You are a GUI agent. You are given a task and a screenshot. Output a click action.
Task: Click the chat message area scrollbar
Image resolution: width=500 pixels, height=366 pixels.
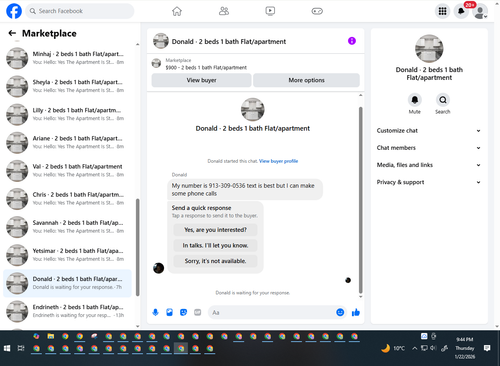click(x=360, y=200)
